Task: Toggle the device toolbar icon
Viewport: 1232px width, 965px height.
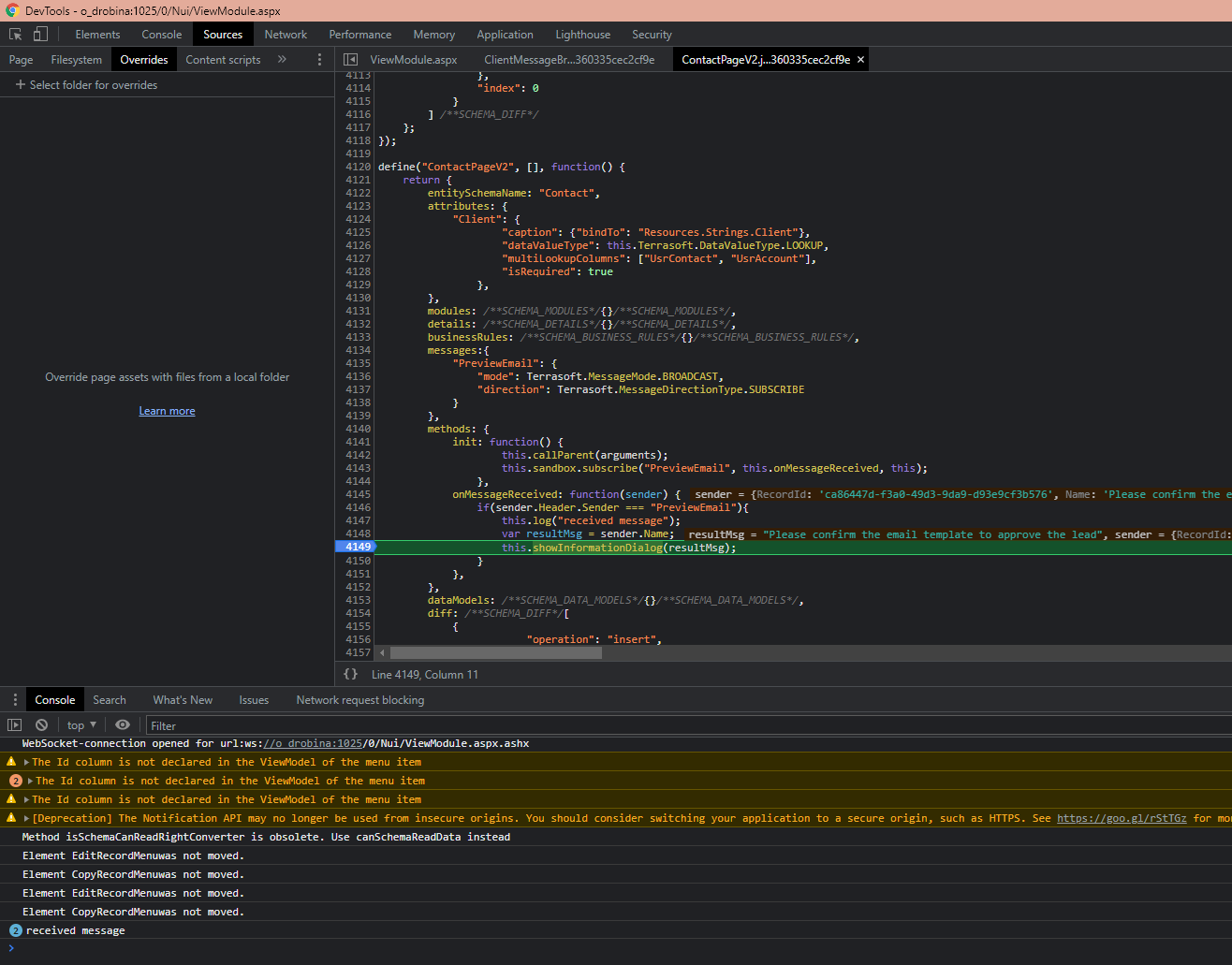Action: tap(40, 35)
